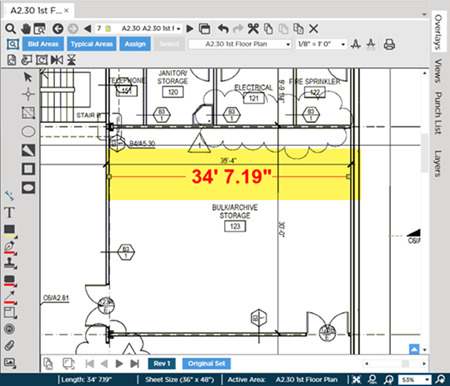Viewport: 450px width, 386px height.
Task: Select the black diagonal wedge tool
Action: 28,150
